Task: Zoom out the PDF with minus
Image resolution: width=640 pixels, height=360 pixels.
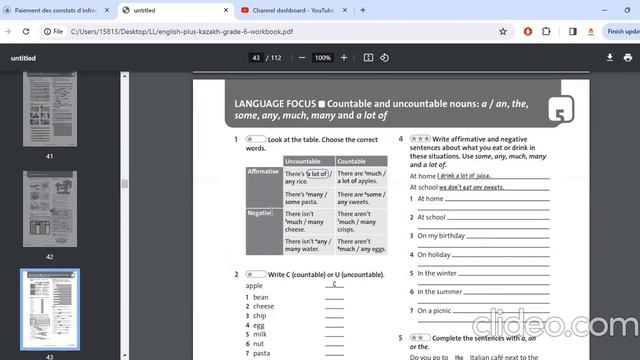Action: pos(302,58)
